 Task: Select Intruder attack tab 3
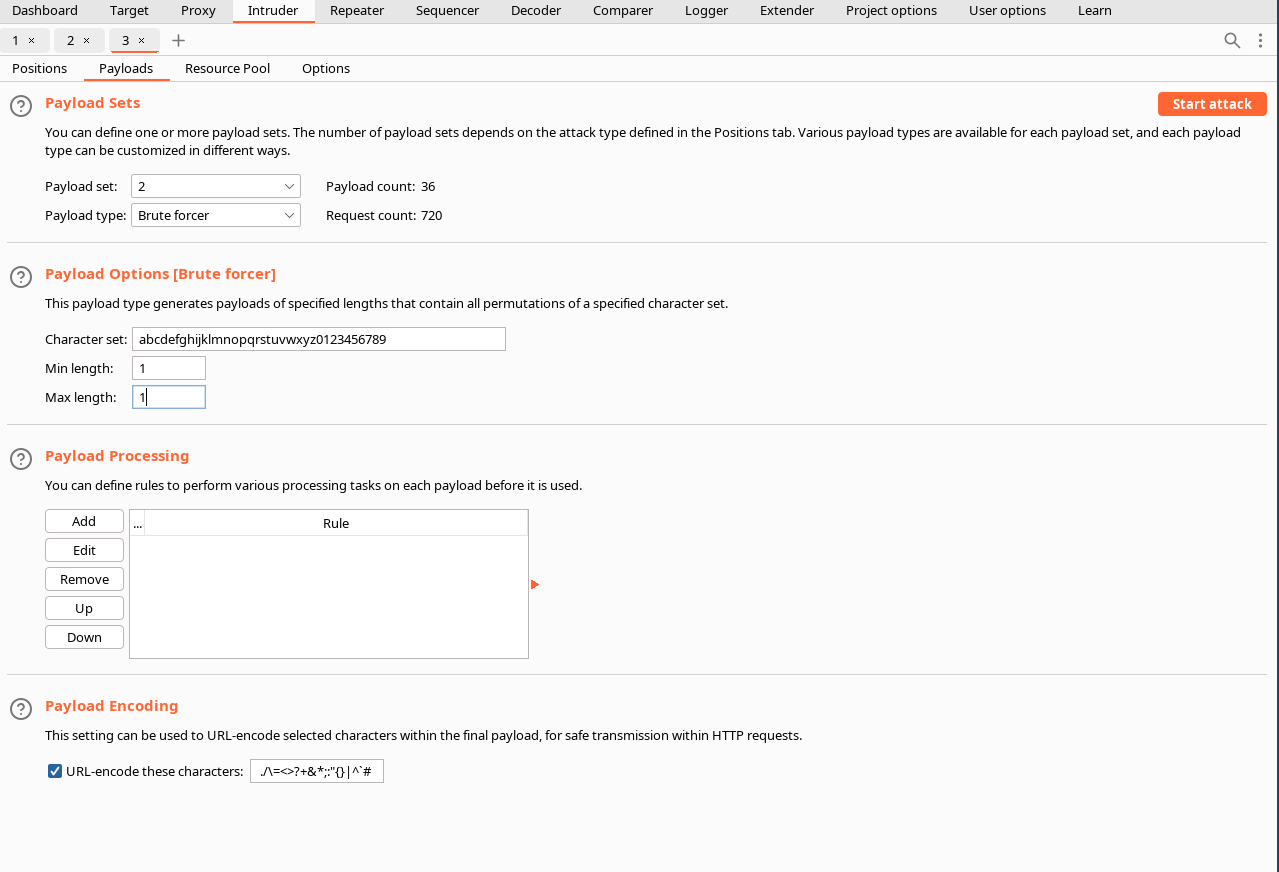[x=126, y=40]
